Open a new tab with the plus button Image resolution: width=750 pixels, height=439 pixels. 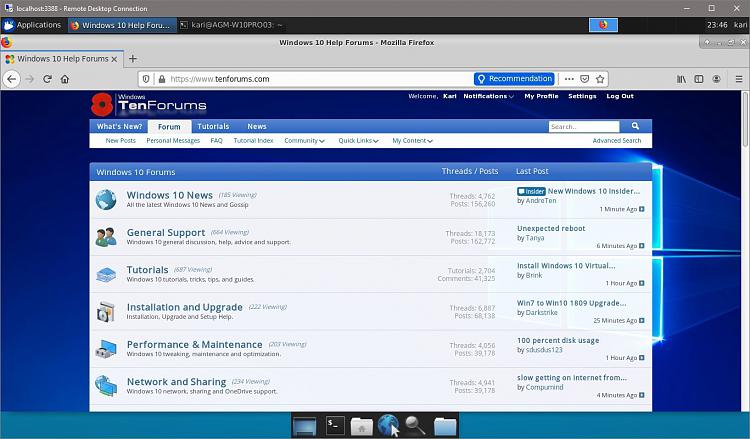pos(133,58)
